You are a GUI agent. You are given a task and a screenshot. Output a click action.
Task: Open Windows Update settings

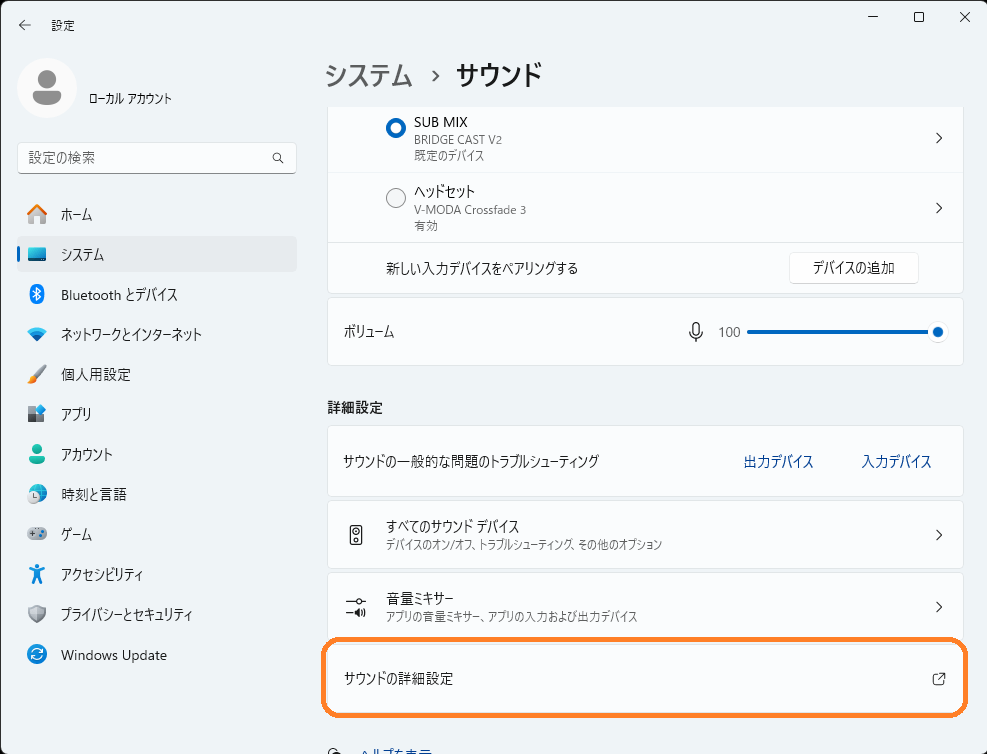(x=157, y=655)
